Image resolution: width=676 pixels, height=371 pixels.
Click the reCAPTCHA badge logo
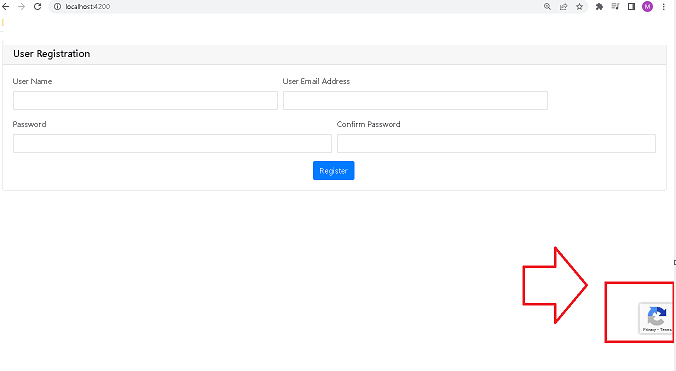(657, 316)
